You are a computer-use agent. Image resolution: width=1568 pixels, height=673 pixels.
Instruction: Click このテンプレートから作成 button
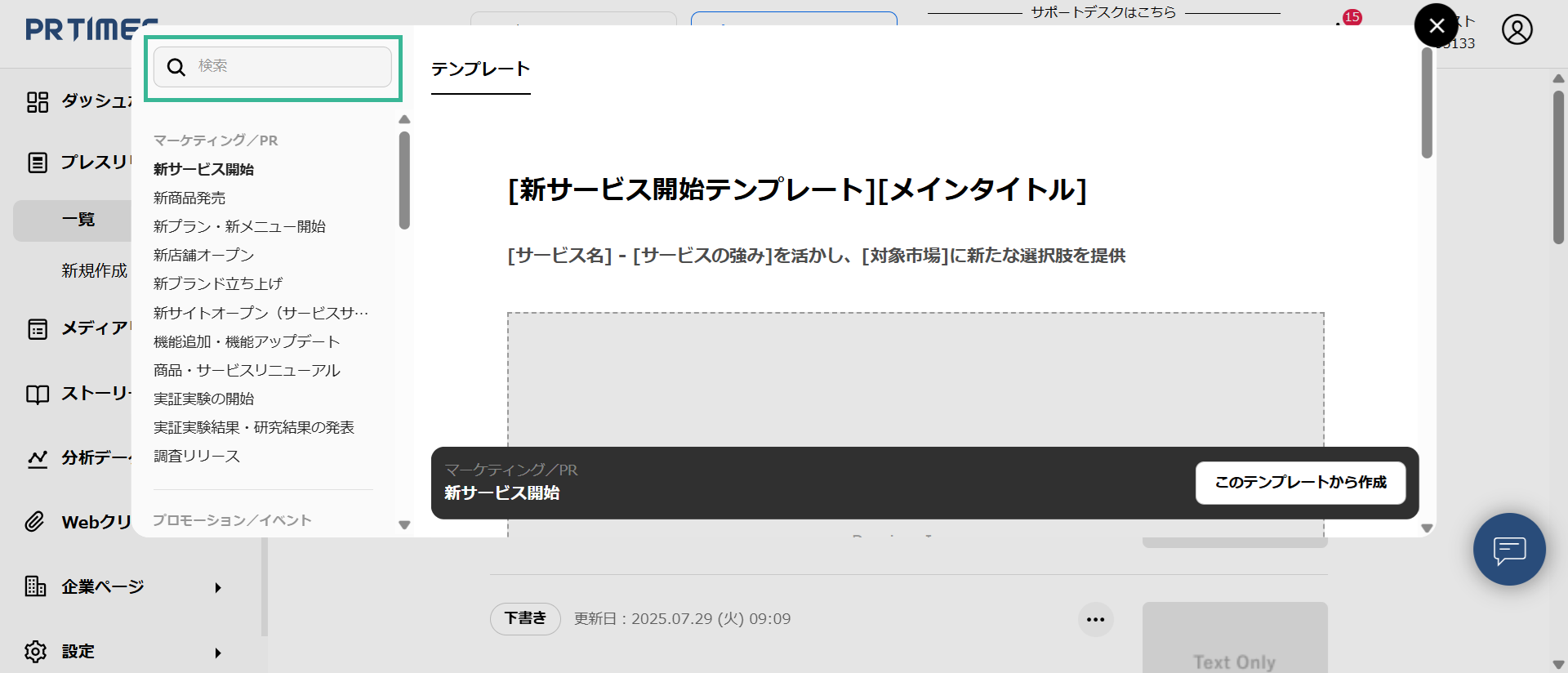pos(1301,483)
